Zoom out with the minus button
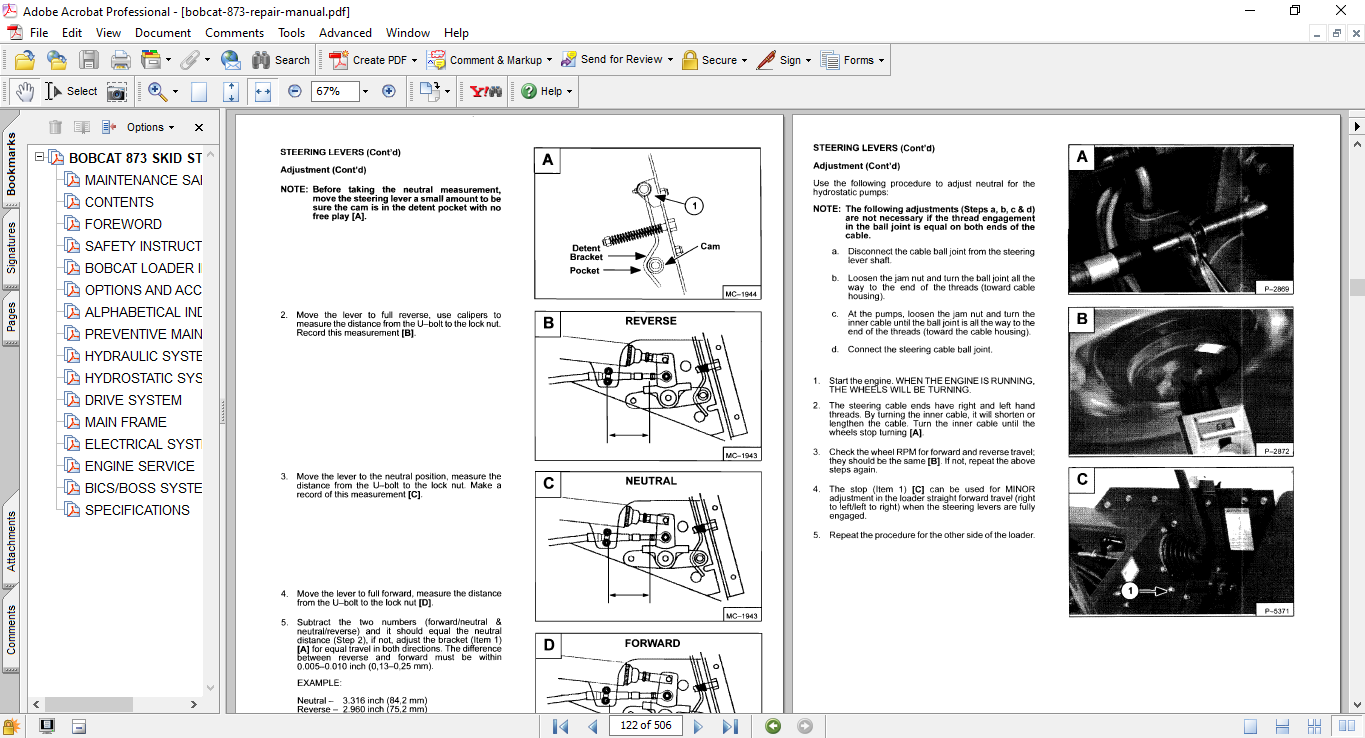Image resolution: width=1365 pixels, height=738 pixels. [x=294, y=91]
